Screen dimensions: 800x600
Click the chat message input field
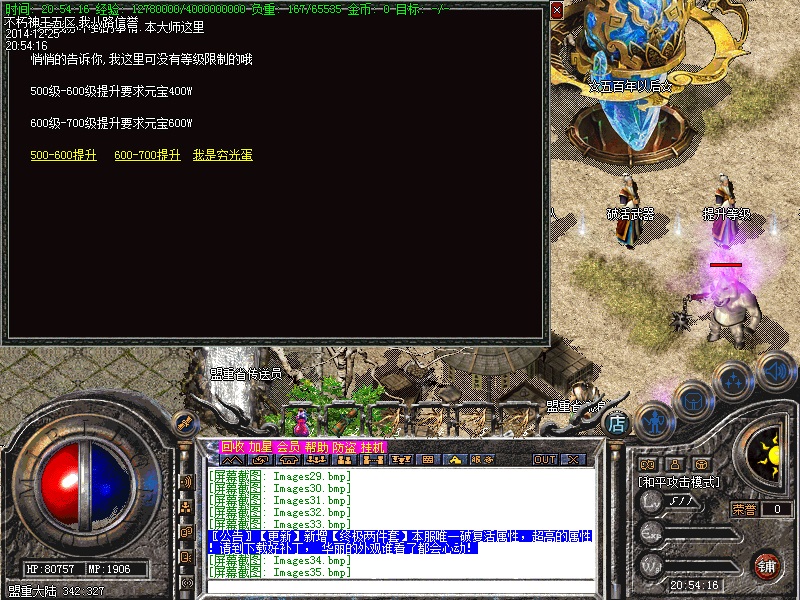pyautogui.click(x=400, y=586)
